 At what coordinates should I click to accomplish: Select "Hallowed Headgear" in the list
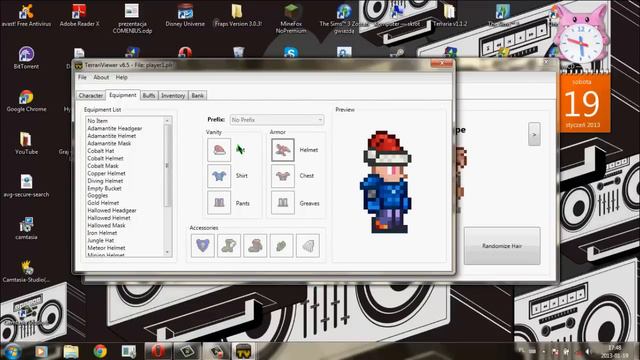[x=112, y=210]
